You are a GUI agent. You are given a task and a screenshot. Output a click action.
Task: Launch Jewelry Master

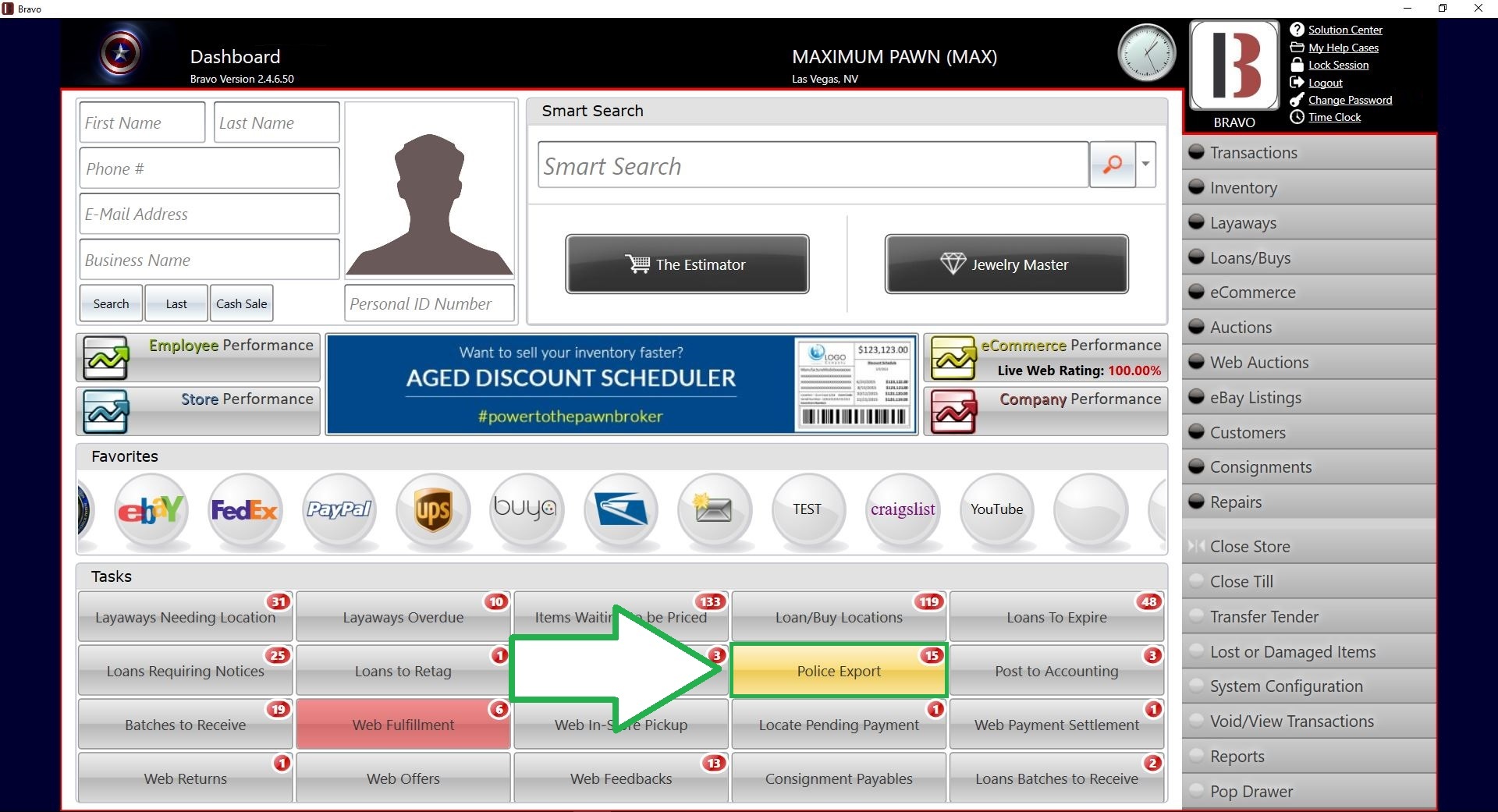point(1006,264)
